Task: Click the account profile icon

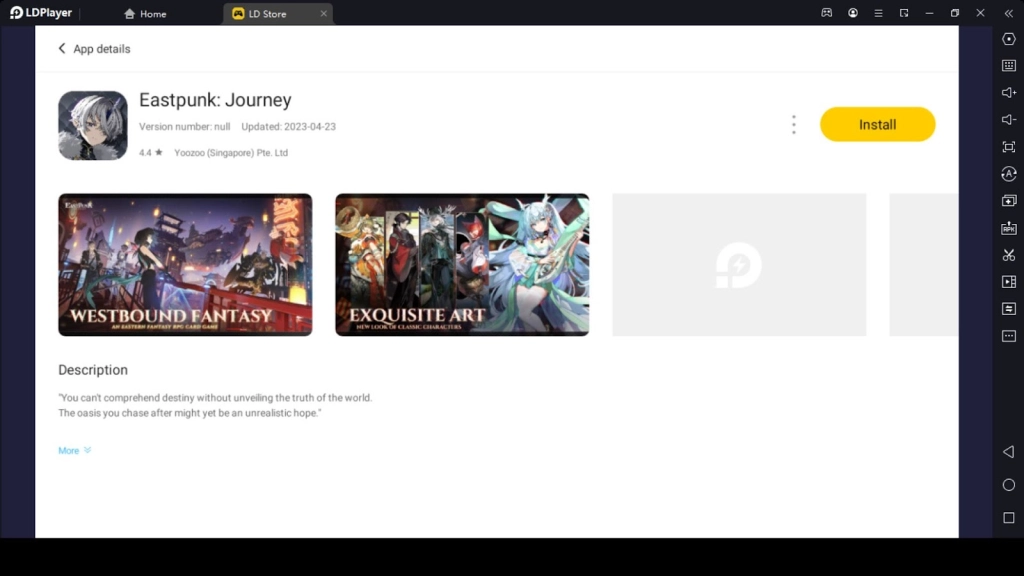Action: [x=853, y=13]
